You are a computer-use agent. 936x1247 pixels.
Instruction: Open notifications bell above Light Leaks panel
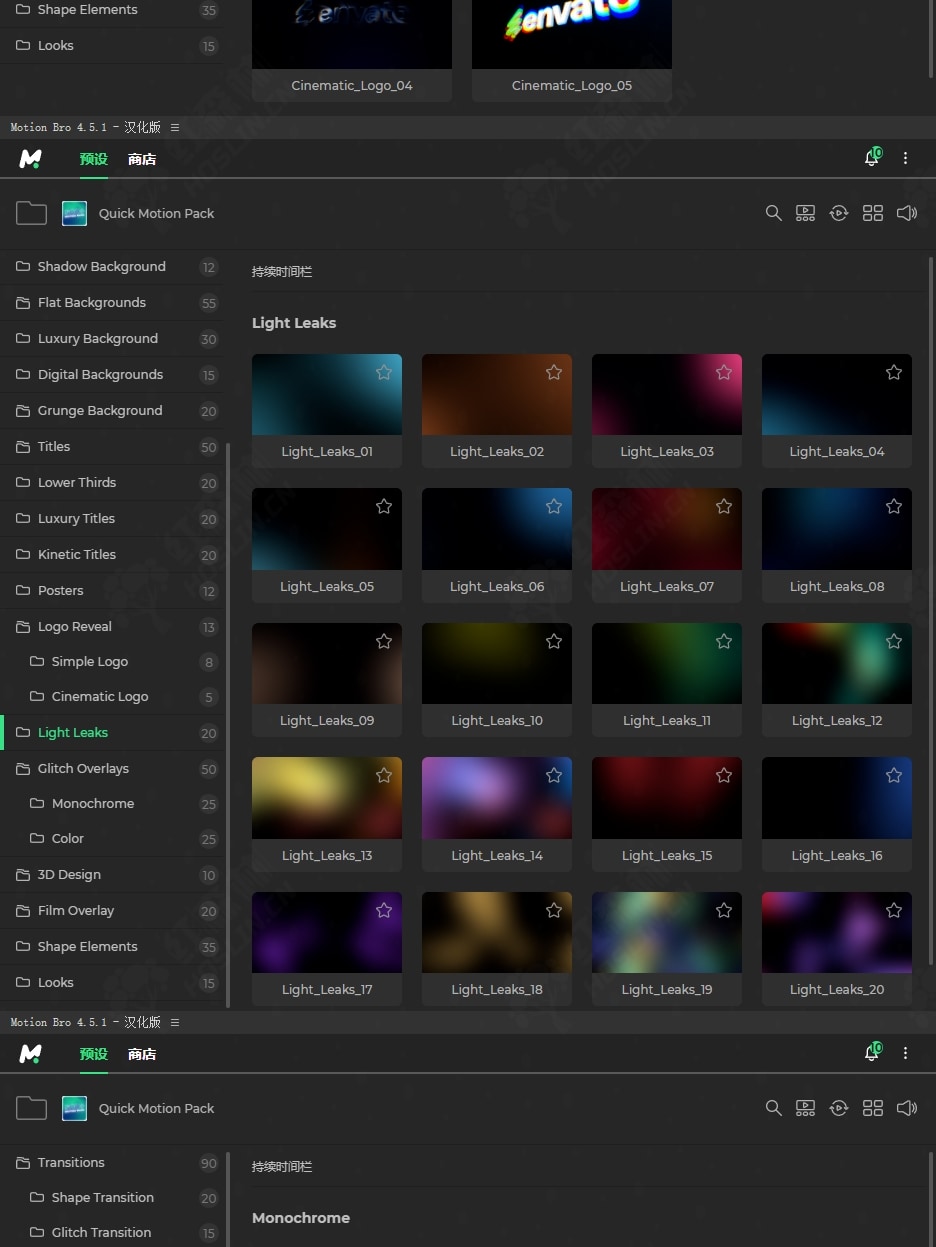(x=872, y=159)
